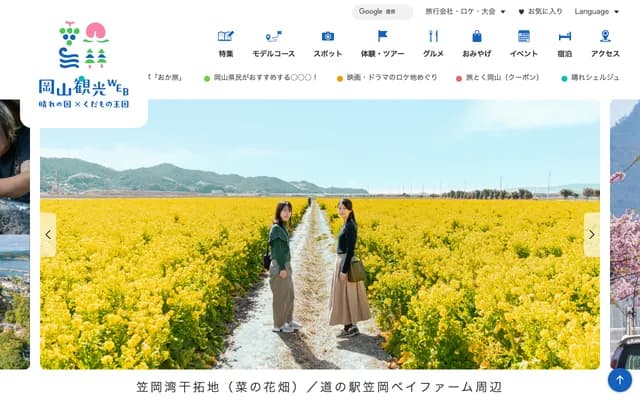Click the グルメ fork and knife icon
The height and width of the screenshot is (400, 640).
(433, 37)
